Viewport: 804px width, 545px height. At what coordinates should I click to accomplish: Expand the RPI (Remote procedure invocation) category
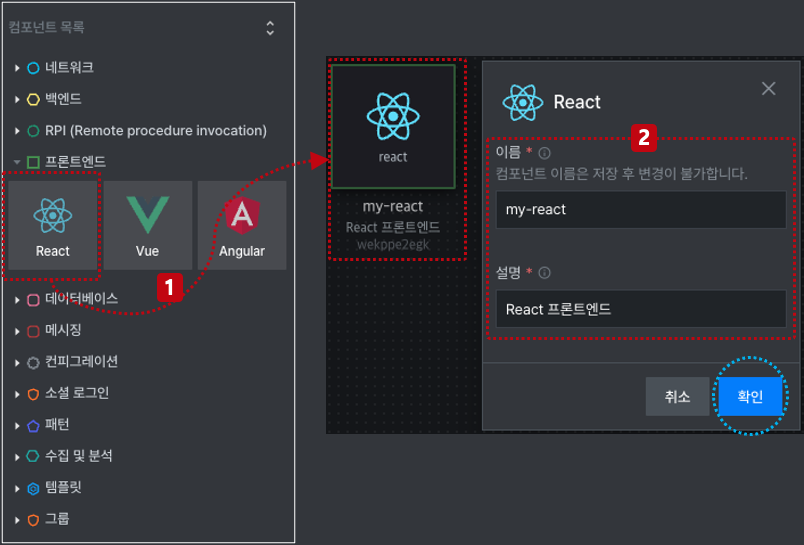coord(17,131)
